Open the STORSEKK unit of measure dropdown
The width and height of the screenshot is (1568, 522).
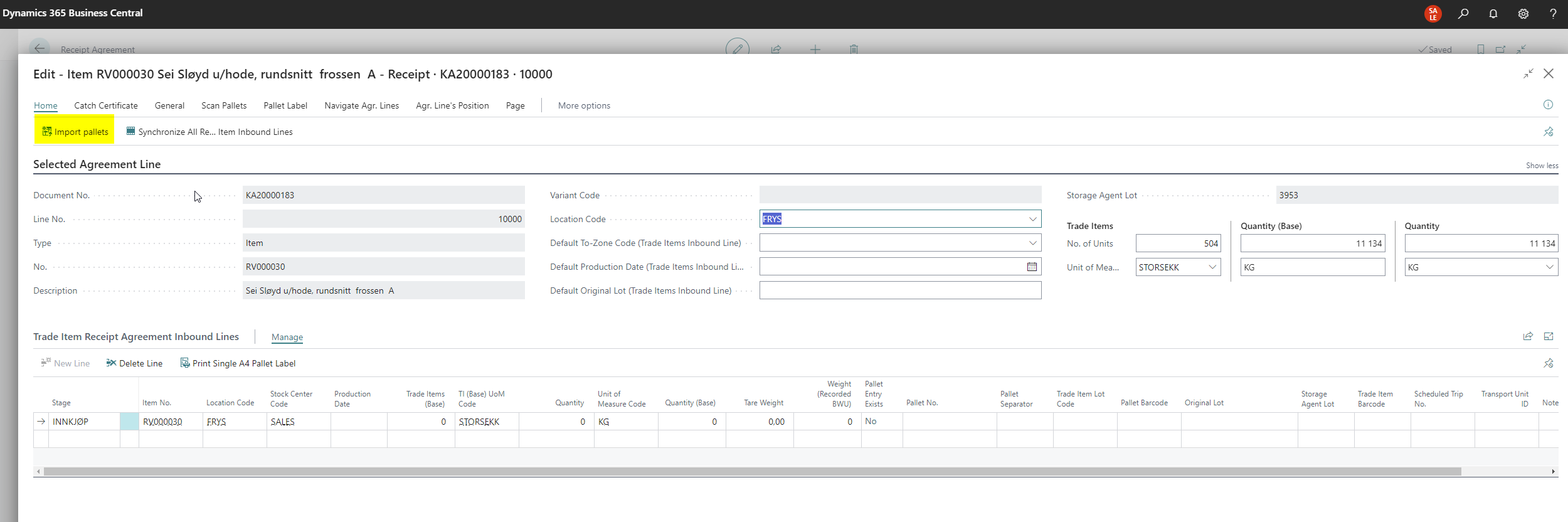pos(1212,267)
